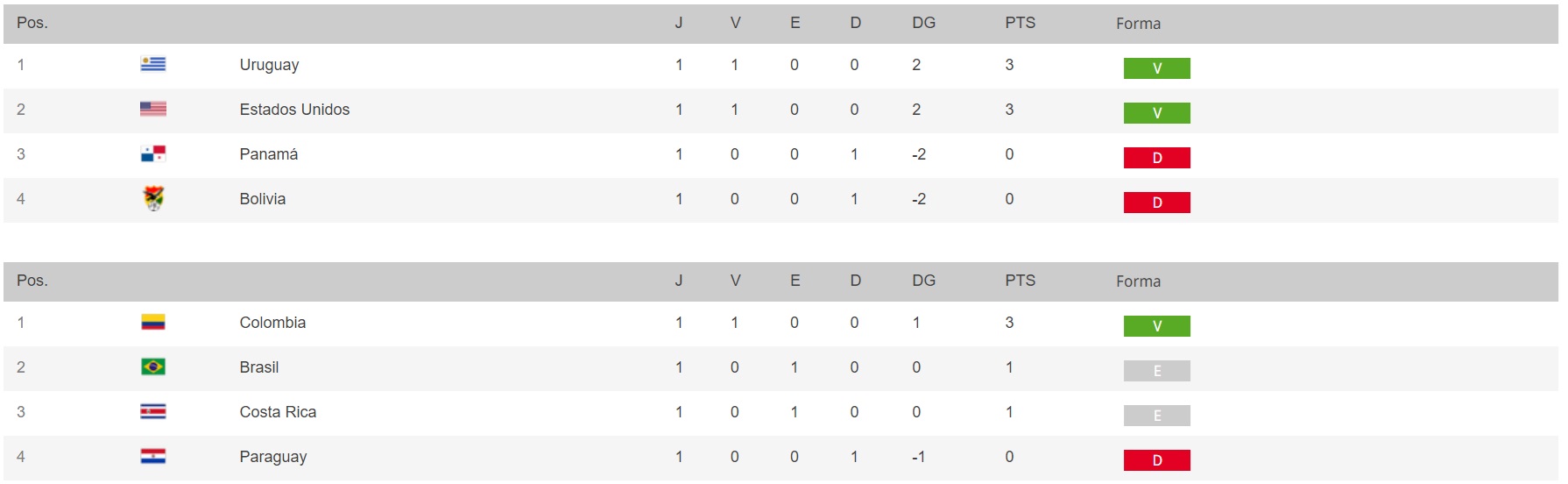Click the Bolivia federation crest icon
Screen dimensions: 1568x484
click(153, 199)
